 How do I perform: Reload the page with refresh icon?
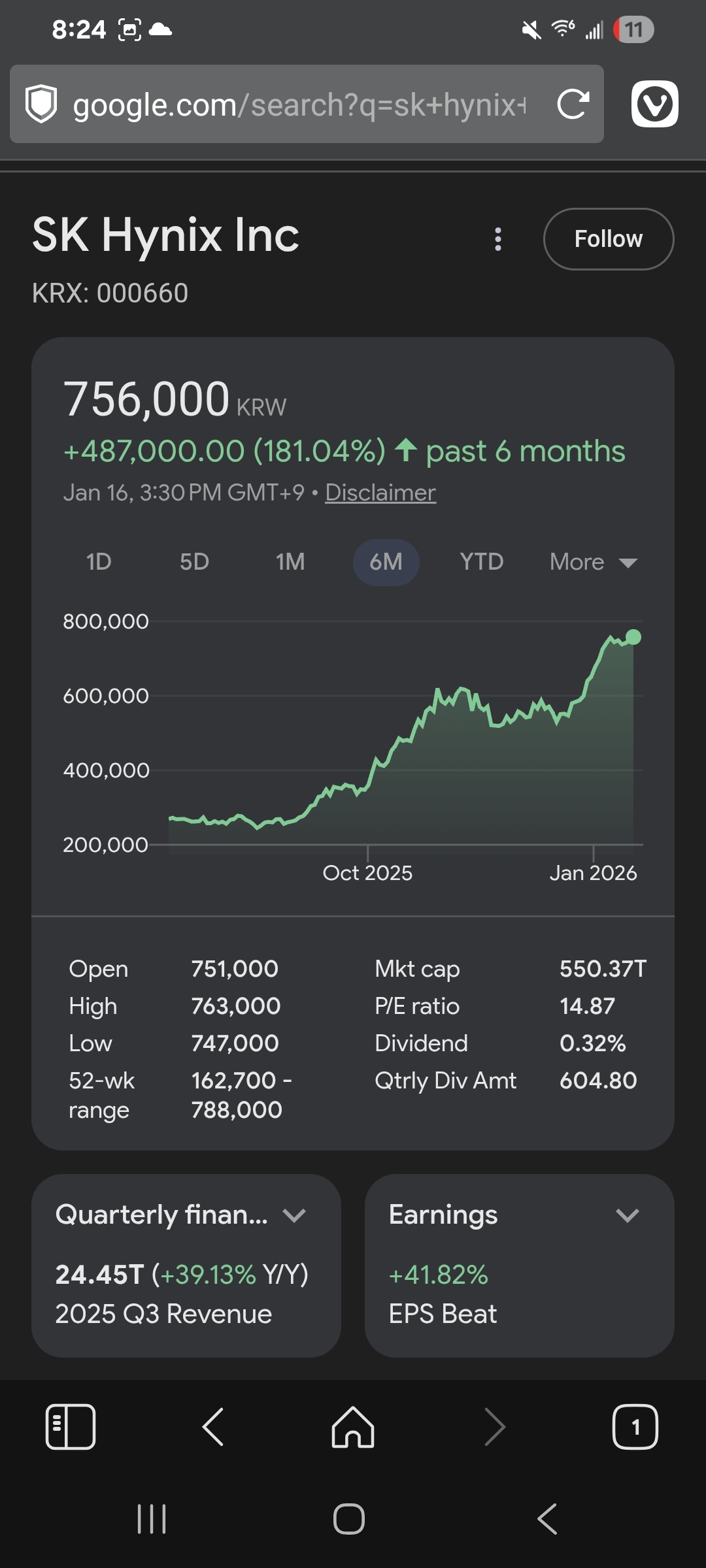coord(573,104)
